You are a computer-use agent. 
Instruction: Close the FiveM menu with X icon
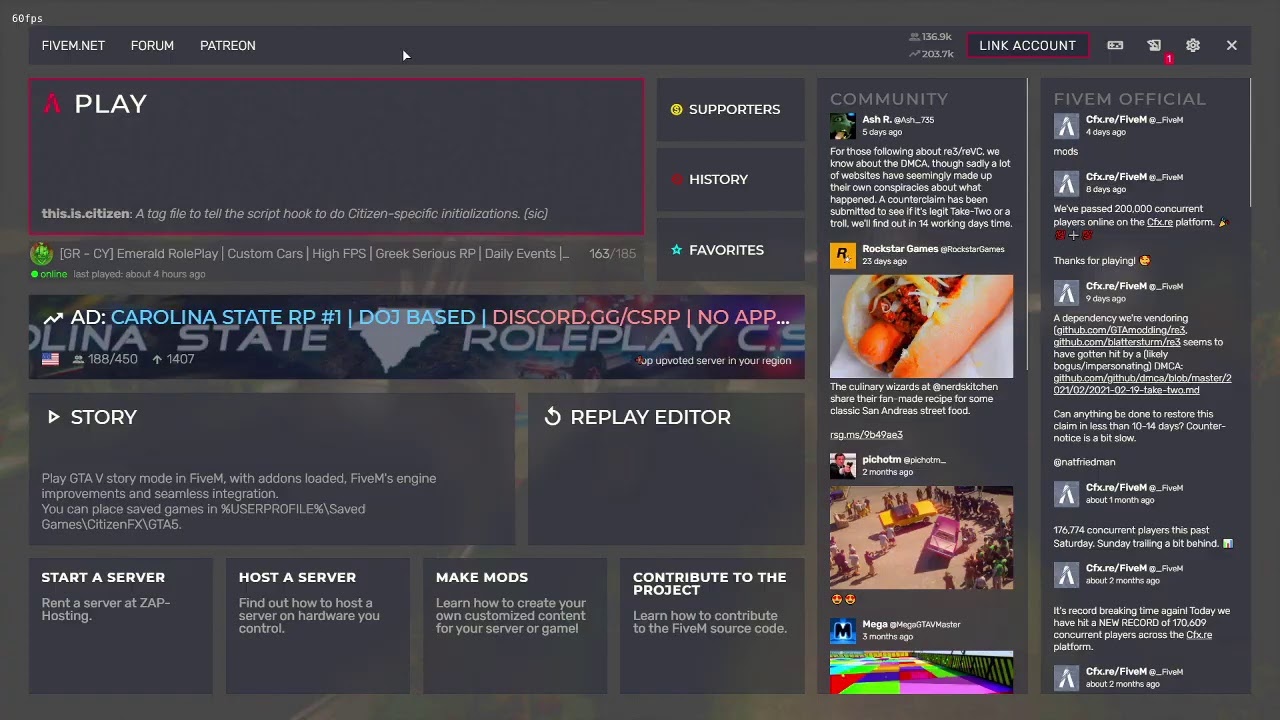(1231, 45)
